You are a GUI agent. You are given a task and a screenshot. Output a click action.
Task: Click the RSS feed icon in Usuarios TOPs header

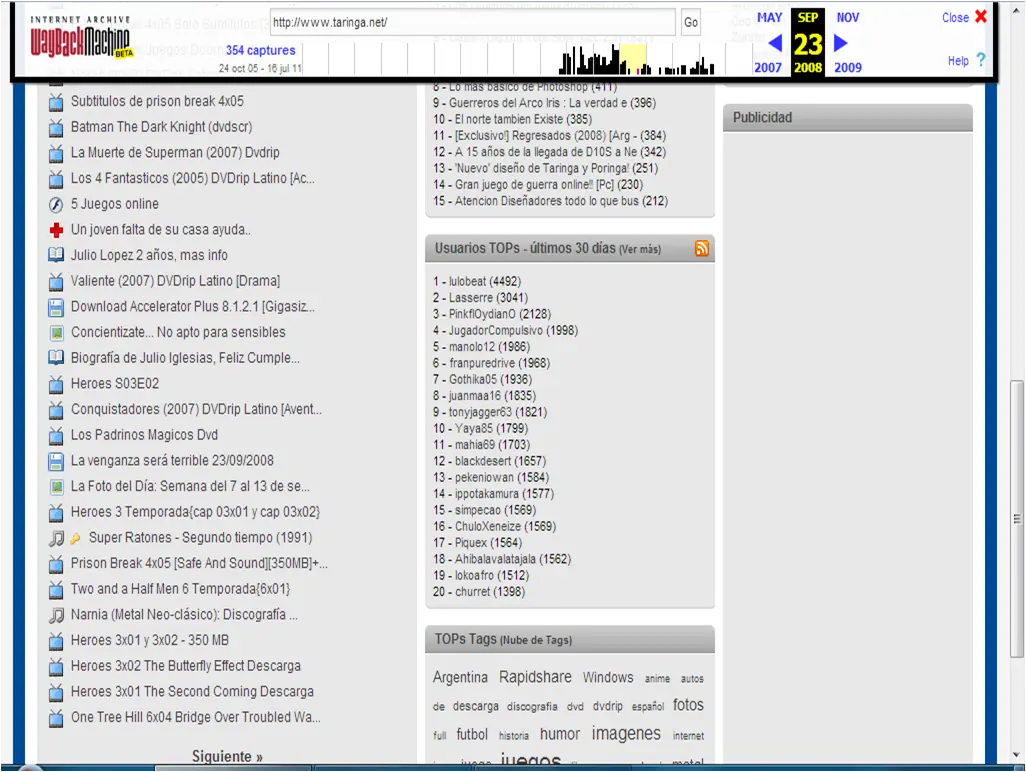(701, 249)
